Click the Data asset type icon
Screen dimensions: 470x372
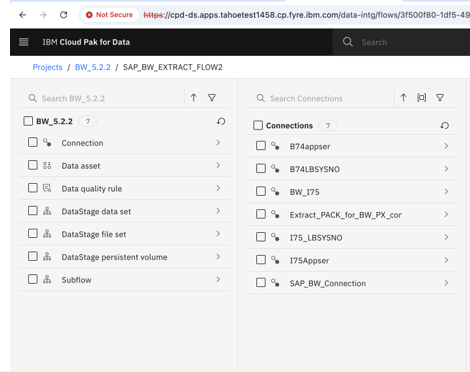(47, 165)
